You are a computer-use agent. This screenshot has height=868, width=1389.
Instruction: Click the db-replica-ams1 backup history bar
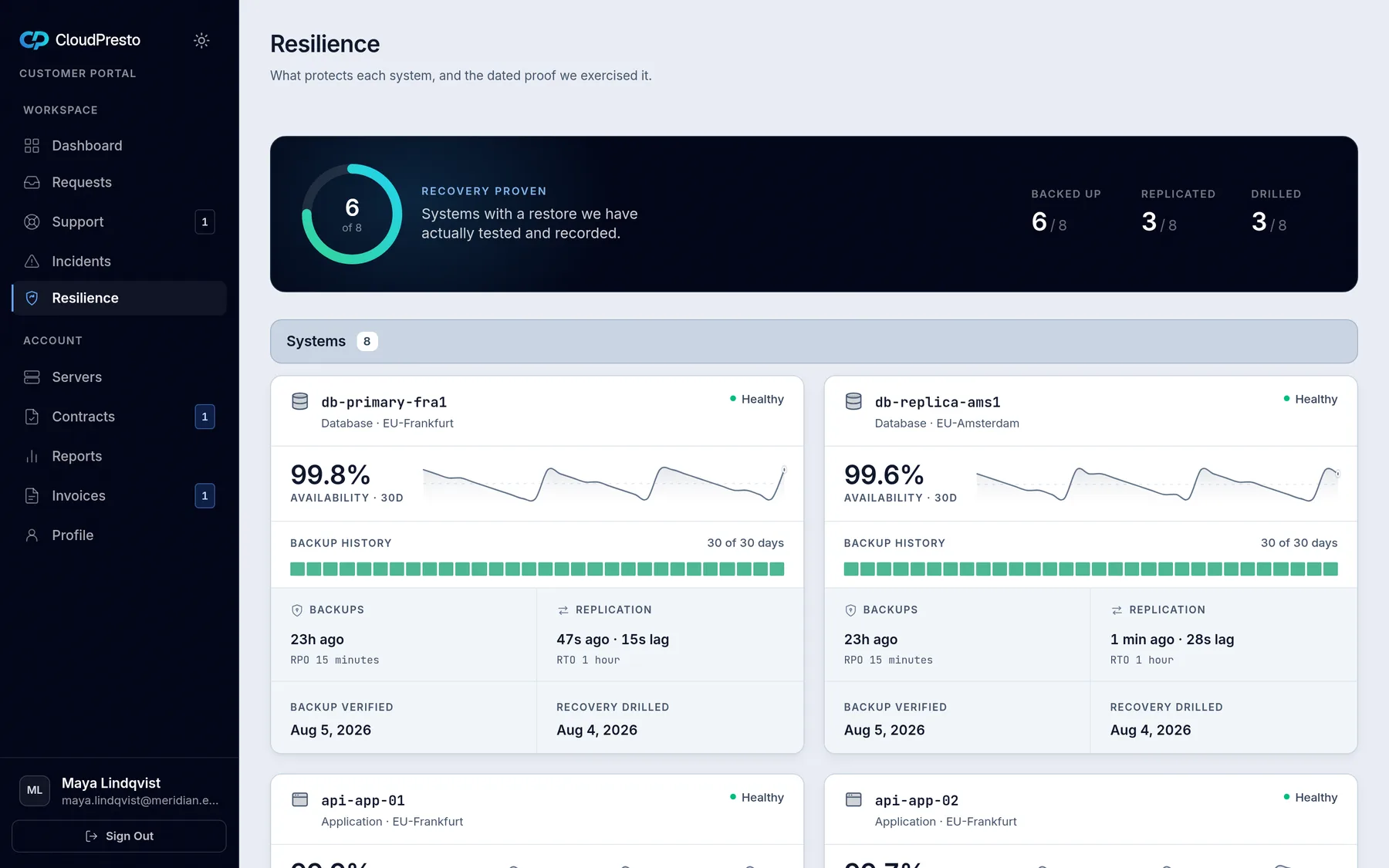tap(1091, 569)
